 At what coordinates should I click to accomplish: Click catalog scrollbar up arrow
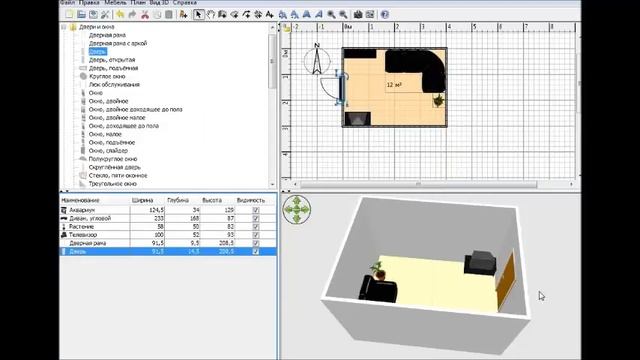click(x=273, y=27)
